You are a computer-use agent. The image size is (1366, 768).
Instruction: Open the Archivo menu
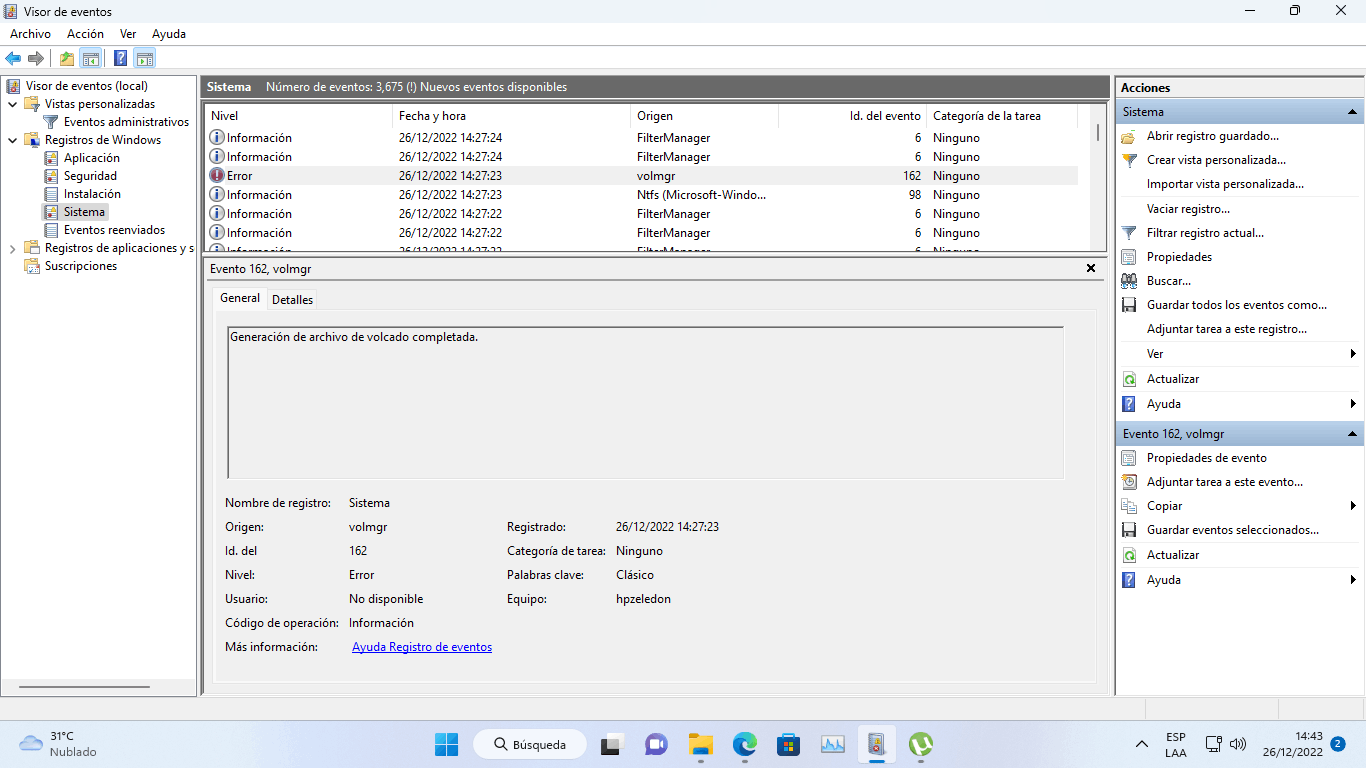coord(30,34)
